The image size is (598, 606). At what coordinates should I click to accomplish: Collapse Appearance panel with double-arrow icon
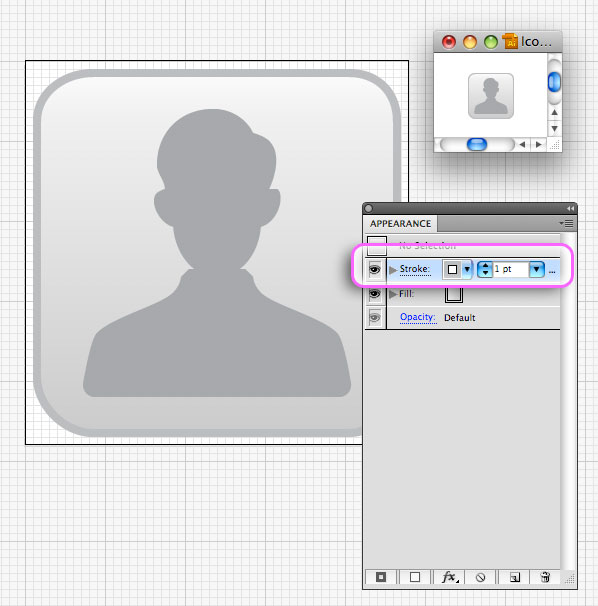[571, 209]
